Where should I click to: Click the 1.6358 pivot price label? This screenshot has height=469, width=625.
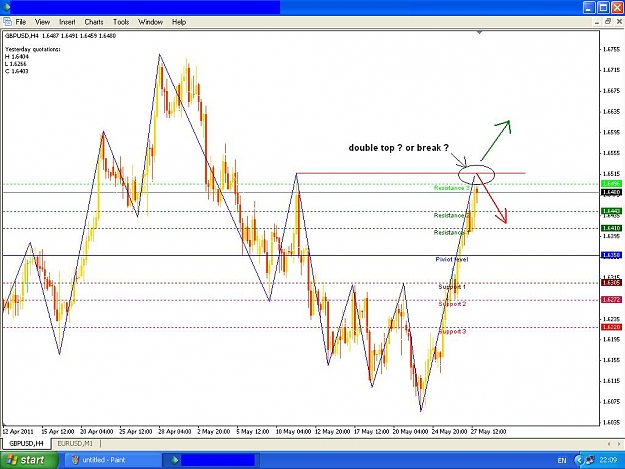(611, 255)
